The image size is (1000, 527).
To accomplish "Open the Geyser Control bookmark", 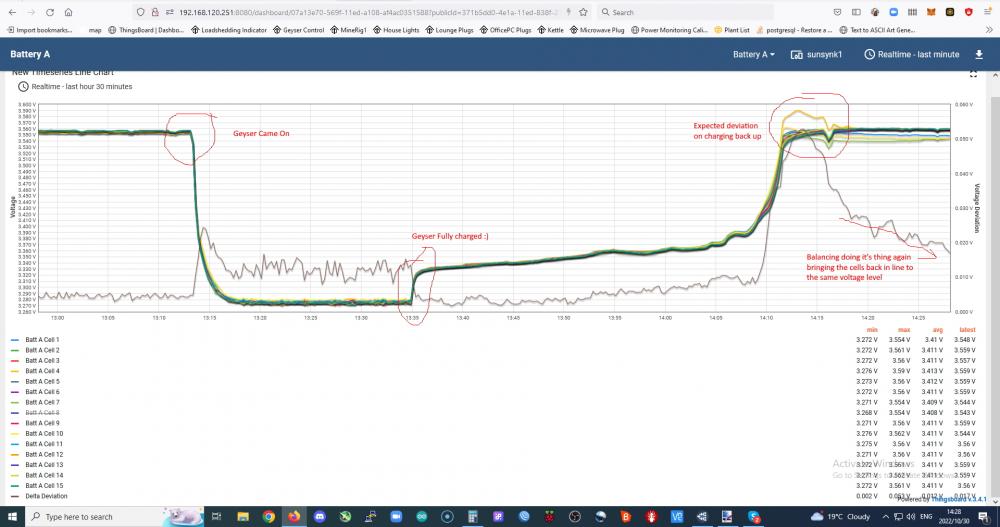I will (298, 30).
